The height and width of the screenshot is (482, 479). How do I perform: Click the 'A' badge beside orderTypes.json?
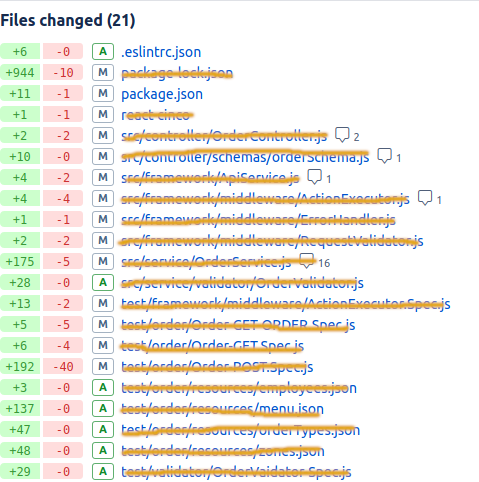tap(103, 430)
